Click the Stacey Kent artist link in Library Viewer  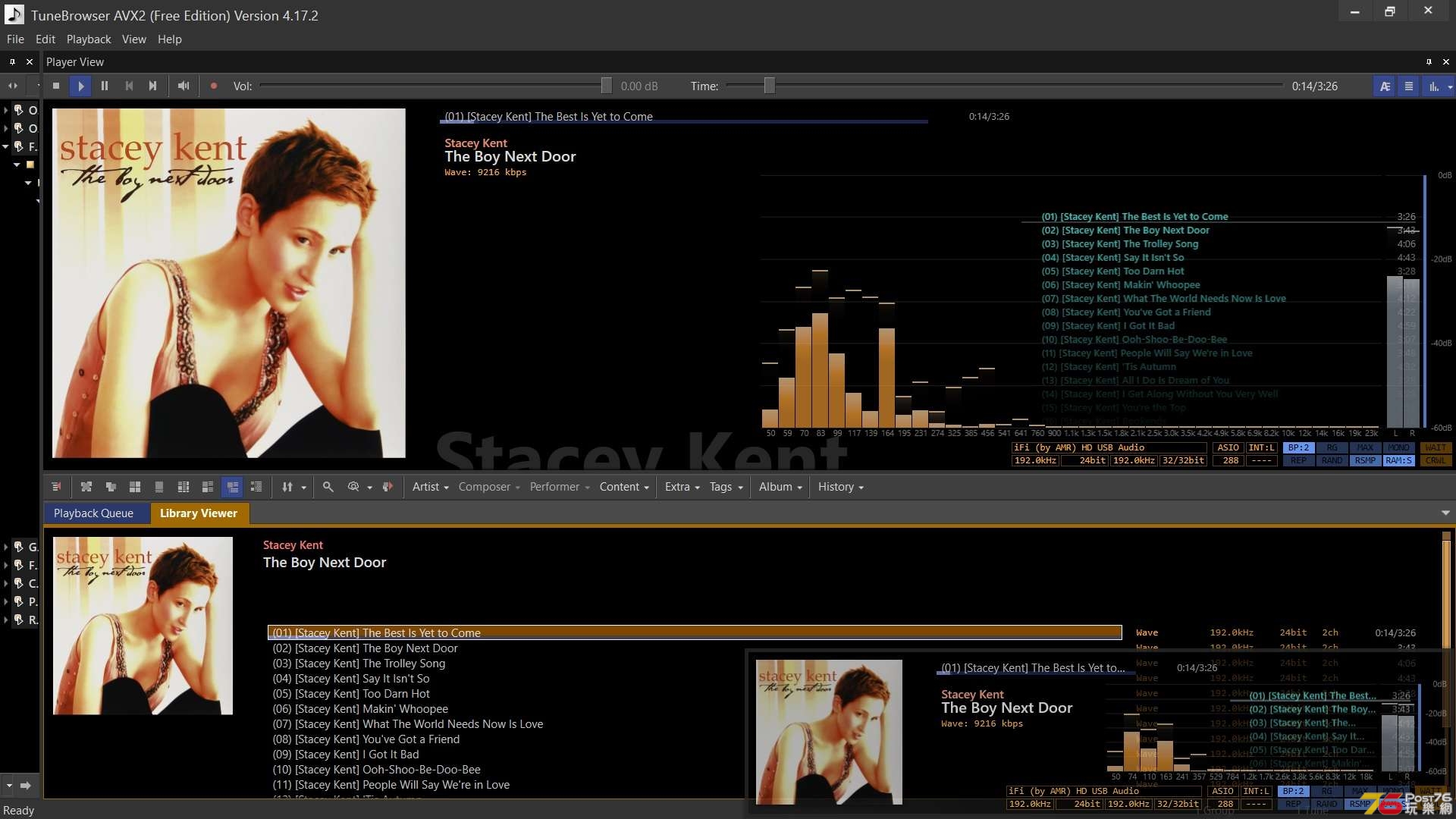click(x=293, y=545)
